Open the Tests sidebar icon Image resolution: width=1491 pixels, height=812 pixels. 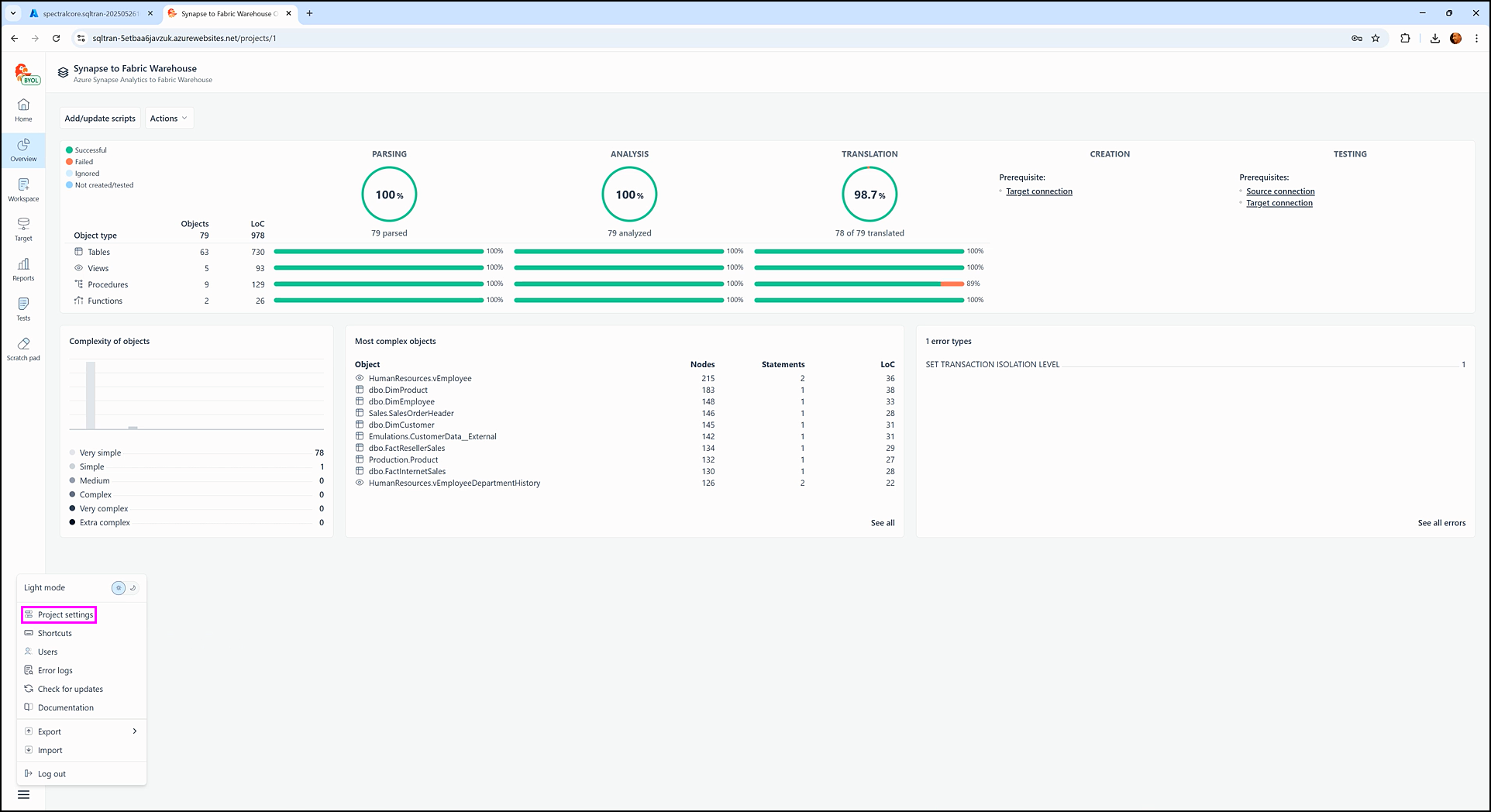point(23,308)
